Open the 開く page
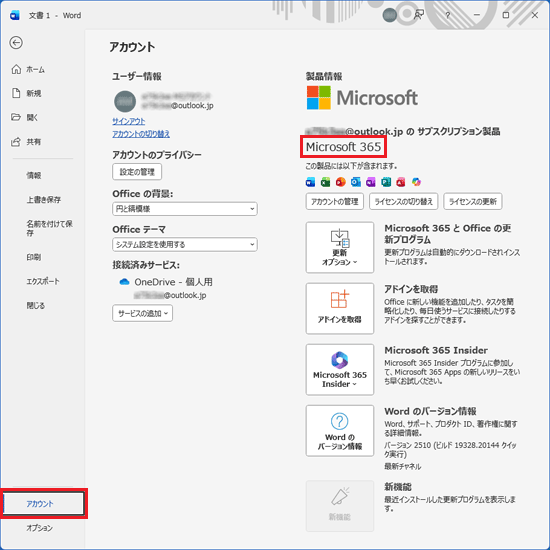 [25, 117]
